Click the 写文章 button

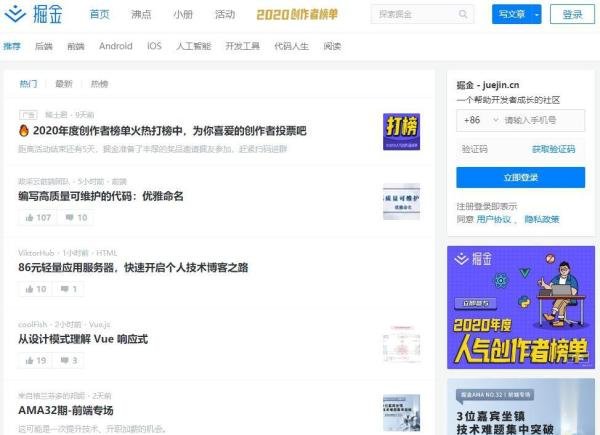click(512, 15)
